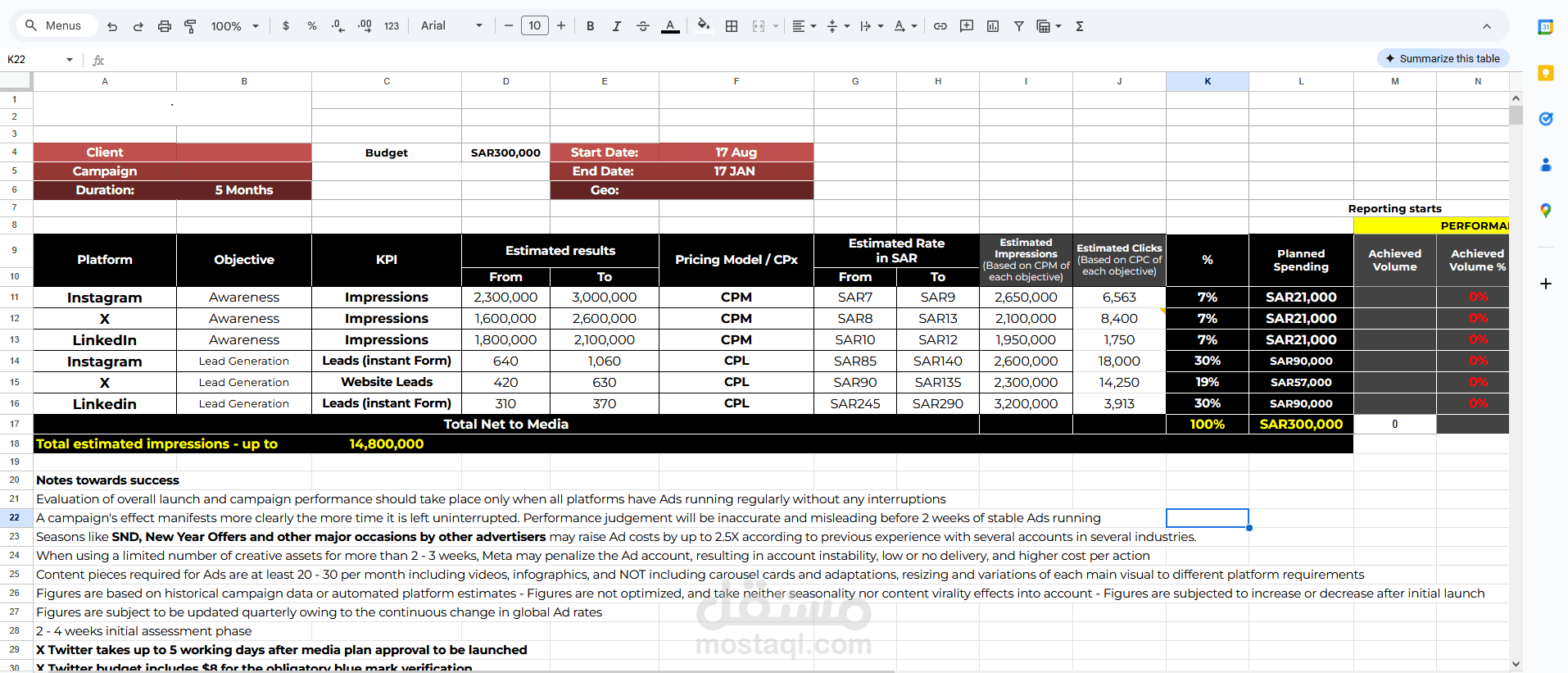The width and height of the screenshot is (1568, 673).
Task: Decrease font size with the minus button
Action: pyautogui.click(x=509, y=26)
